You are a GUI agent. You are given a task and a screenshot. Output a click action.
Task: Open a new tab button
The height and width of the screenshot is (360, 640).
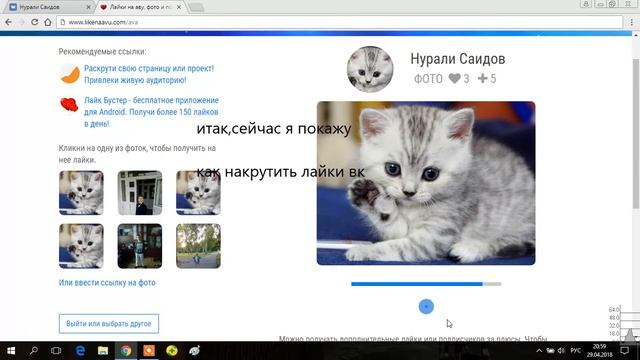(196, 7)
